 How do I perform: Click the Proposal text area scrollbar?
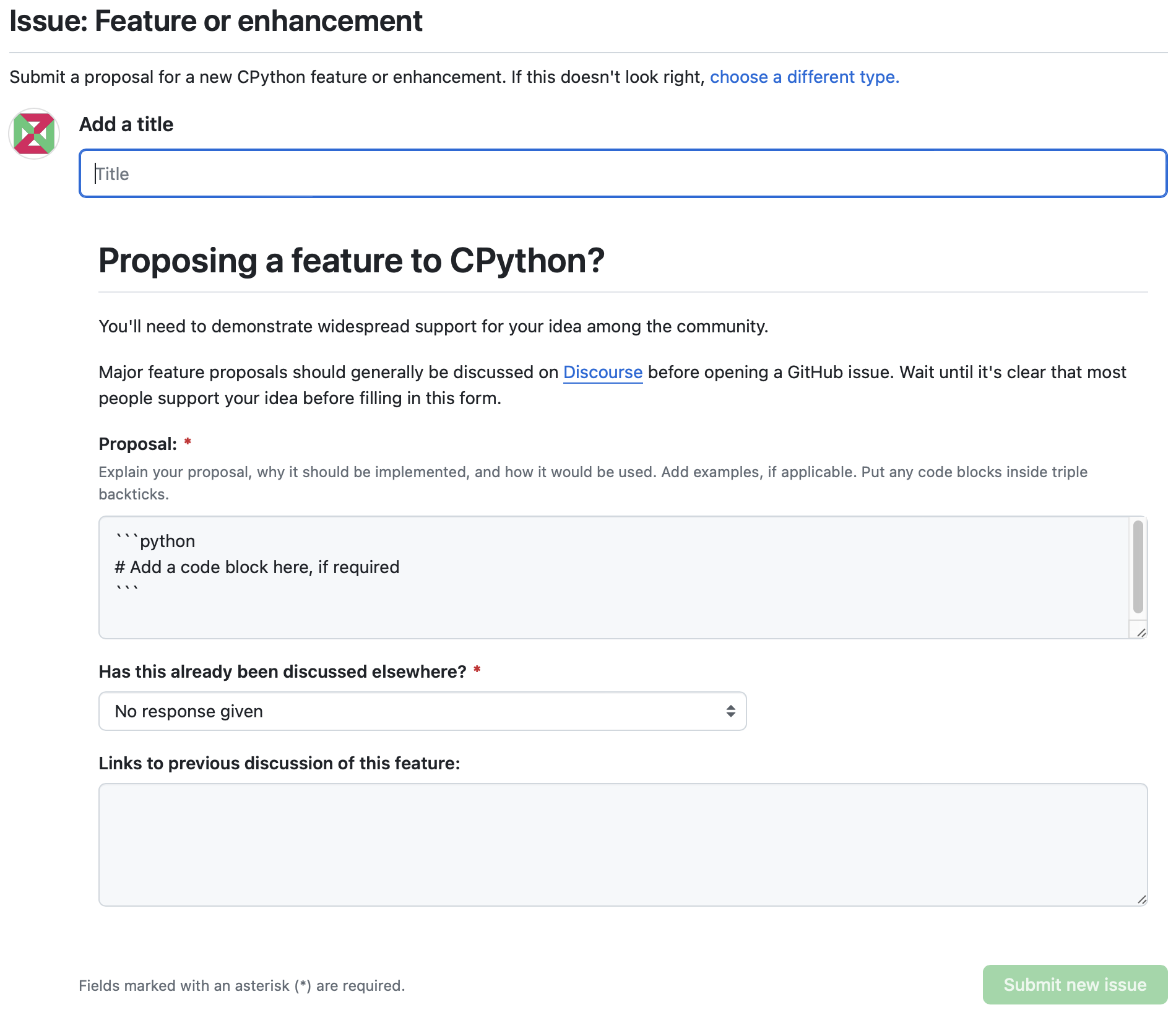point(1138,567)
